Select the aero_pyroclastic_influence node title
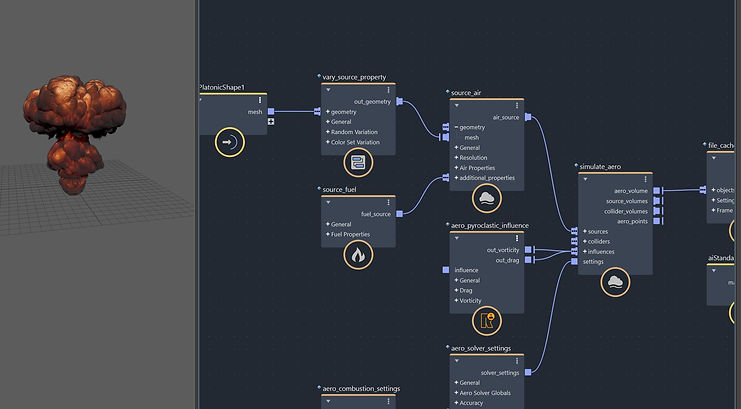741x409 pixels. (490, 226)
